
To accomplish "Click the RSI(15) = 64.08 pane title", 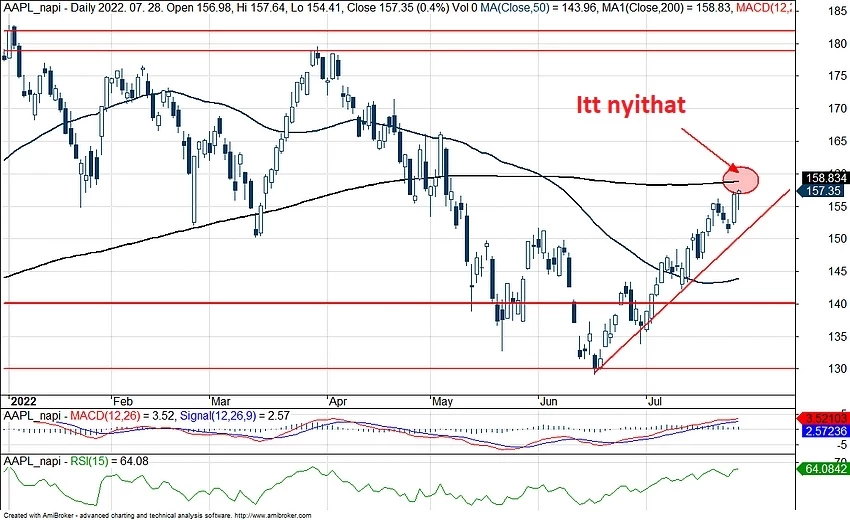I will point(110,461).
